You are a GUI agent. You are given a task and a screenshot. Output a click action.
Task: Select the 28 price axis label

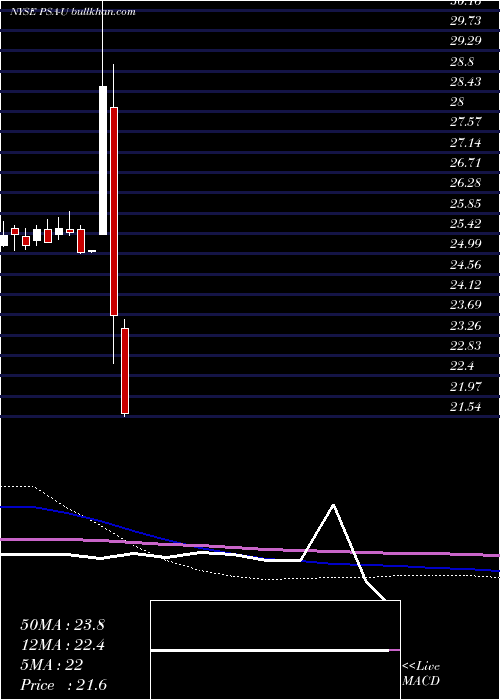[457, 102]
